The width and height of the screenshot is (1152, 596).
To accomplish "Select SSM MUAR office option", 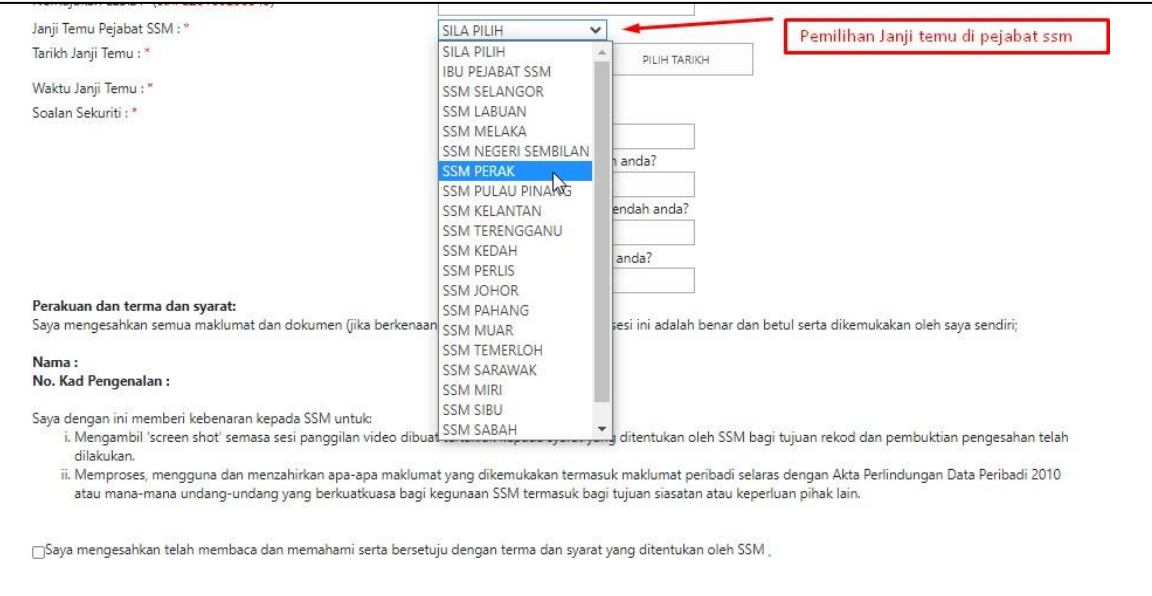I will coord(516,330).
